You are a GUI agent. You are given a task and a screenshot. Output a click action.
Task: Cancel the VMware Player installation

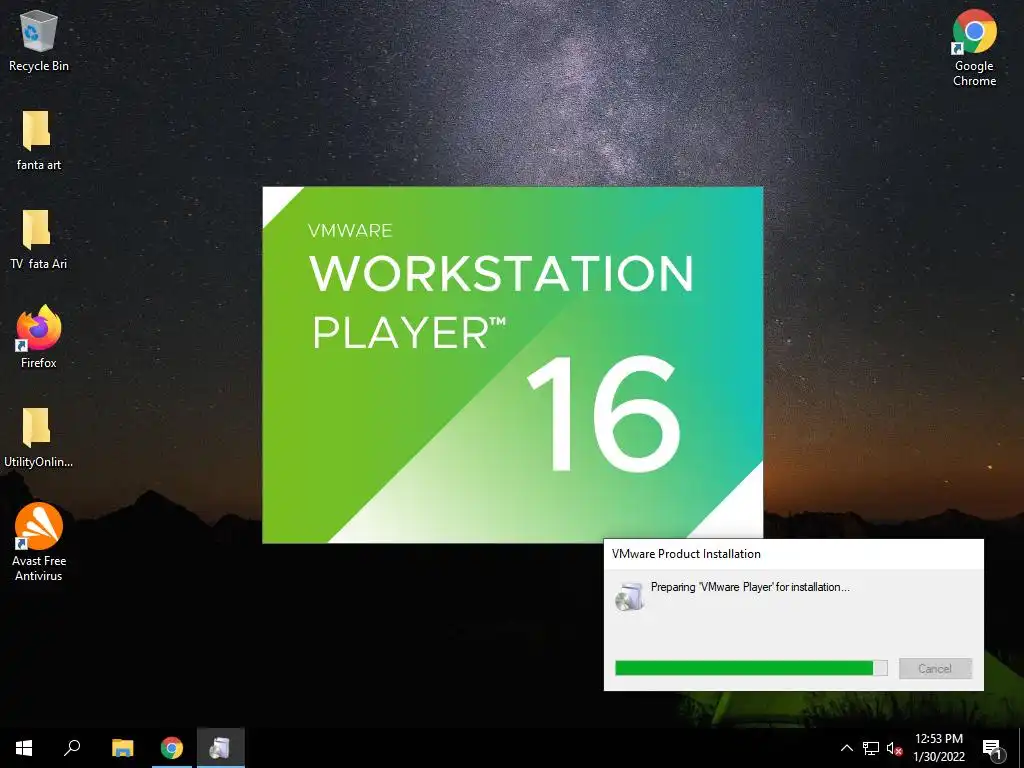click(x=935, y=668)
